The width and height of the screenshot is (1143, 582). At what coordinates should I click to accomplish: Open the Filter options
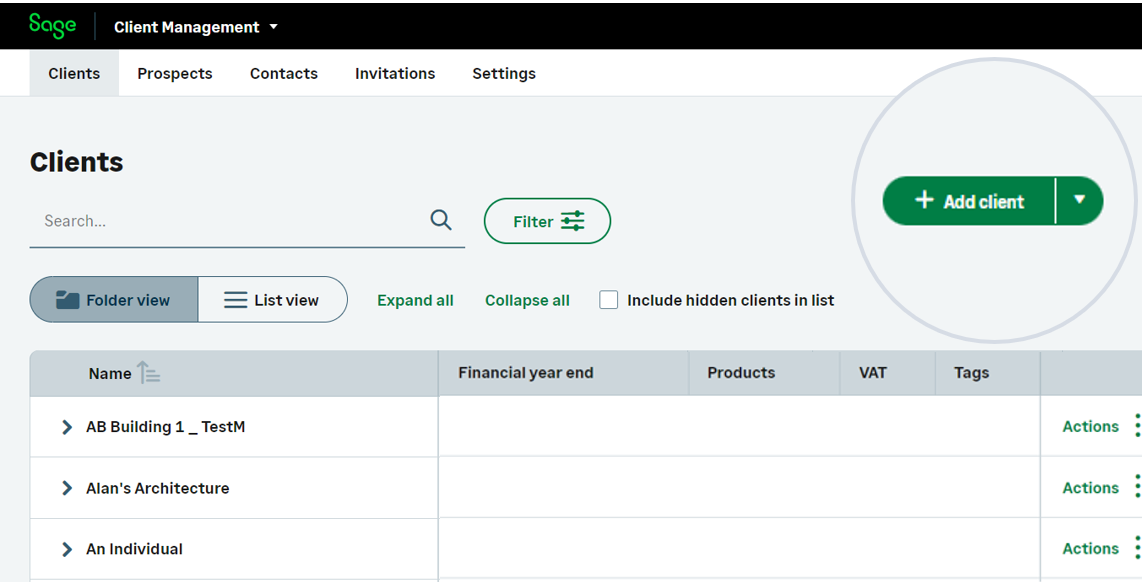click(x=547, y=221)
